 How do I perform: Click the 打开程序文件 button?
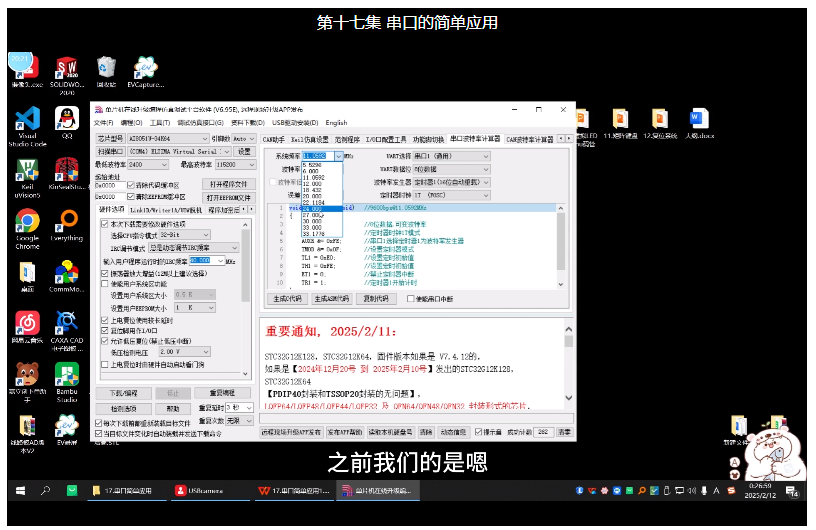coord(228,185)
